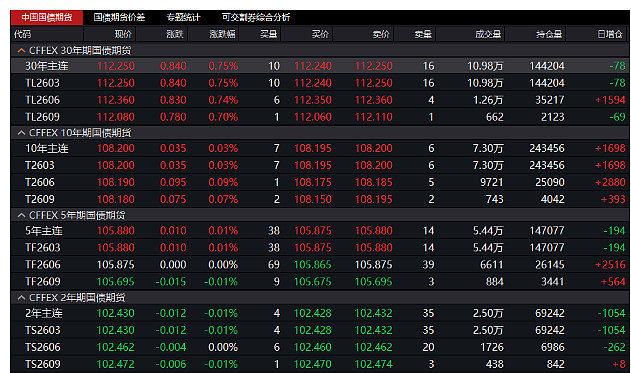The height and width of the screenshot is (373, 631).
Task: Sort by 买量 column header
Action: point(268,34)
